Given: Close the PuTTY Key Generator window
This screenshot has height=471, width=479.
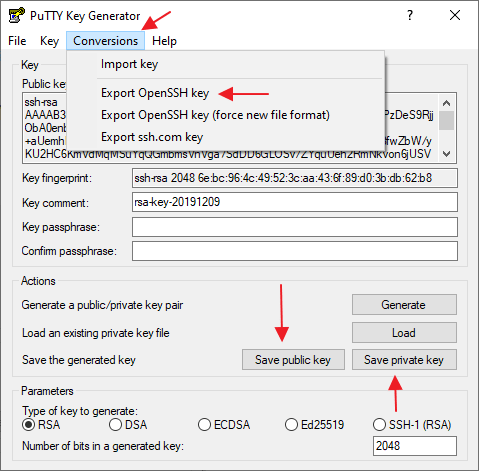Looking at the screenshot, I should (455, 15).
